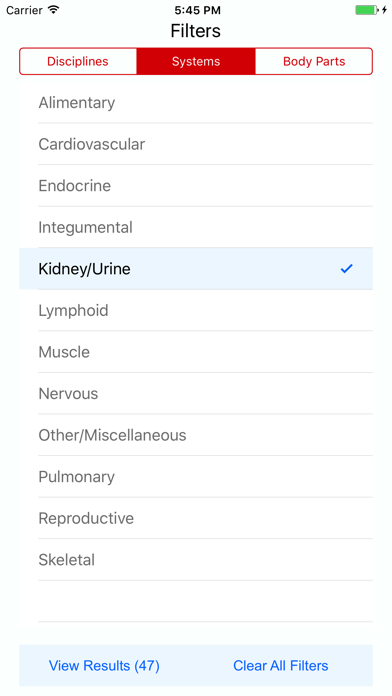Switch to the Body Parts tab
Screen dimensions: 392x696
point(314,61)
